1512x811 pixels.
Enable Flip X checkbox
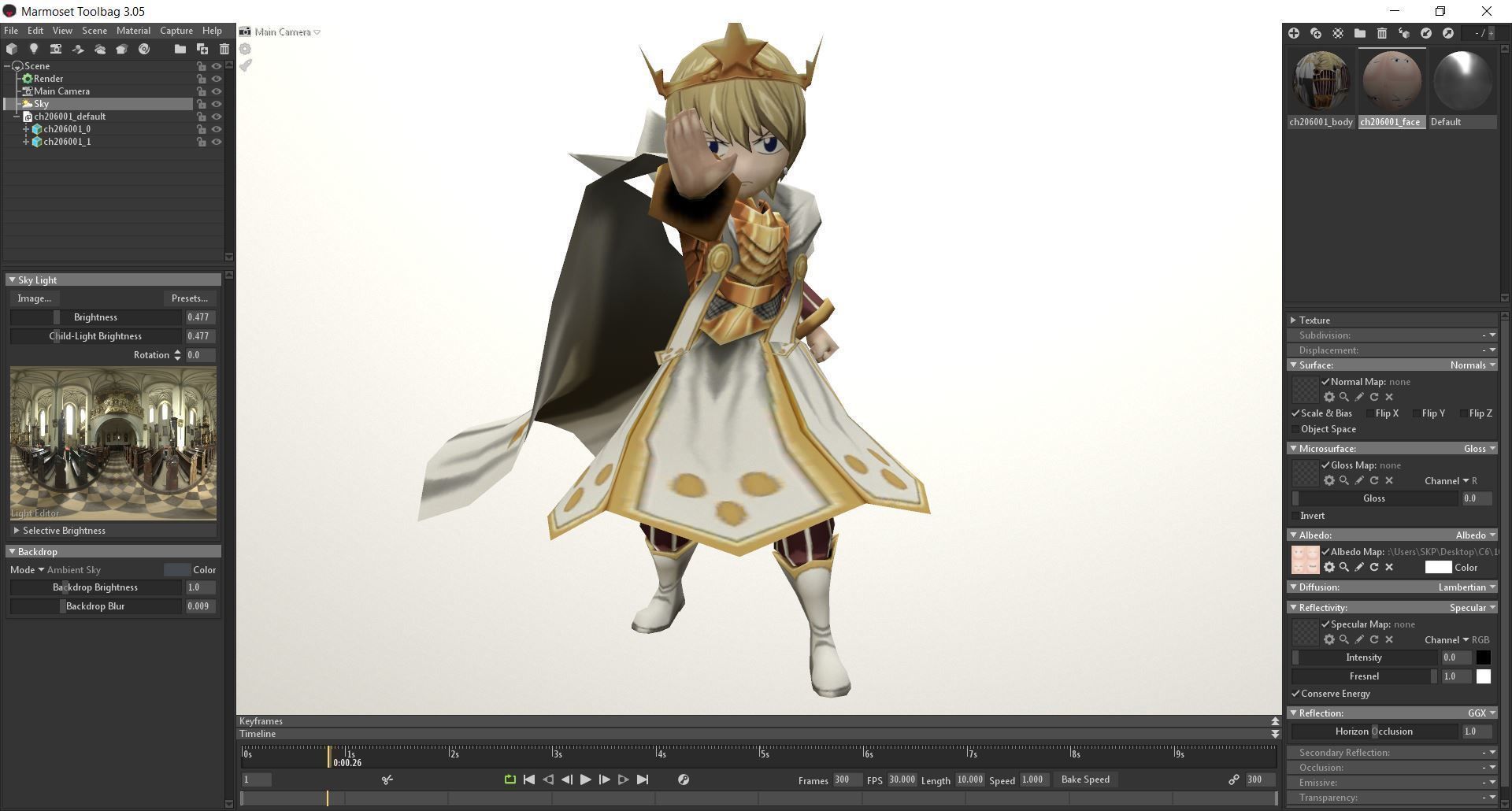pos(1369,413)
